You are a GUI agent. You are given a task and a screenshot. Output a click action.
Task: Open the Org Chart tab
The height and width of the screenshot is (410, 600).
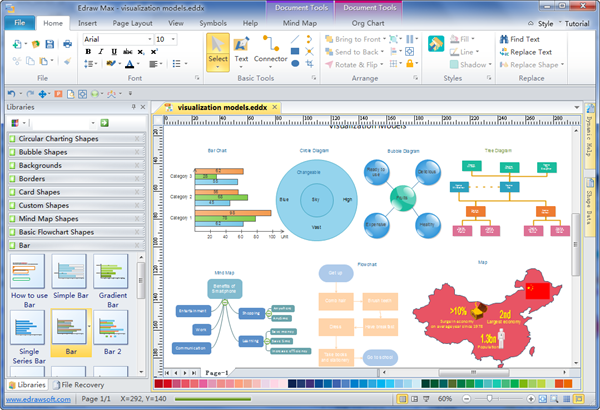[368, 23]
